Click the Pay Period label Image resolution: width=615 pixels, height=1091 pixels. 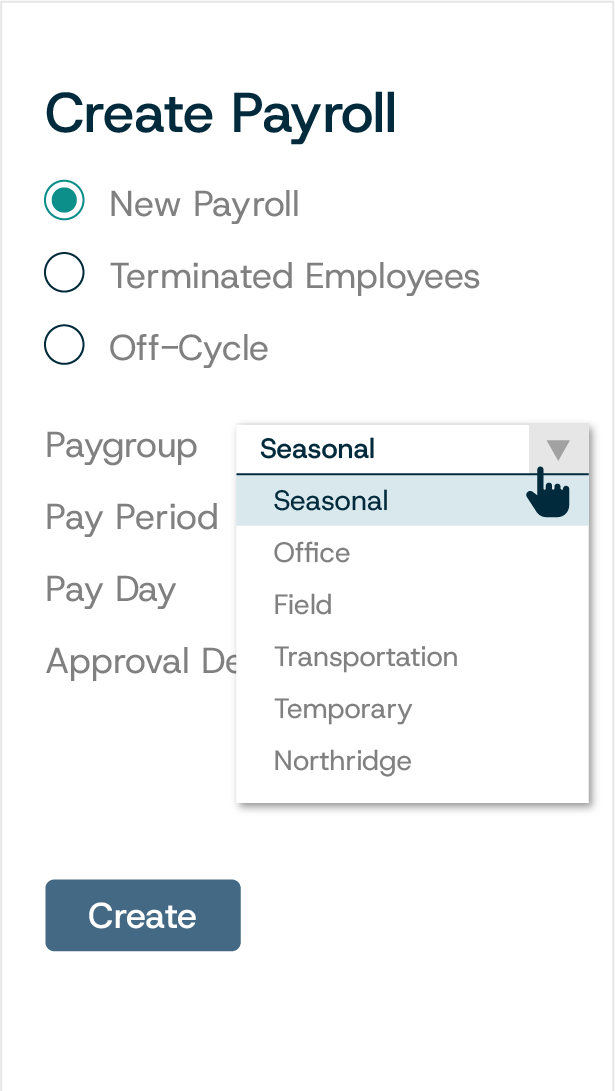[131, 518]
